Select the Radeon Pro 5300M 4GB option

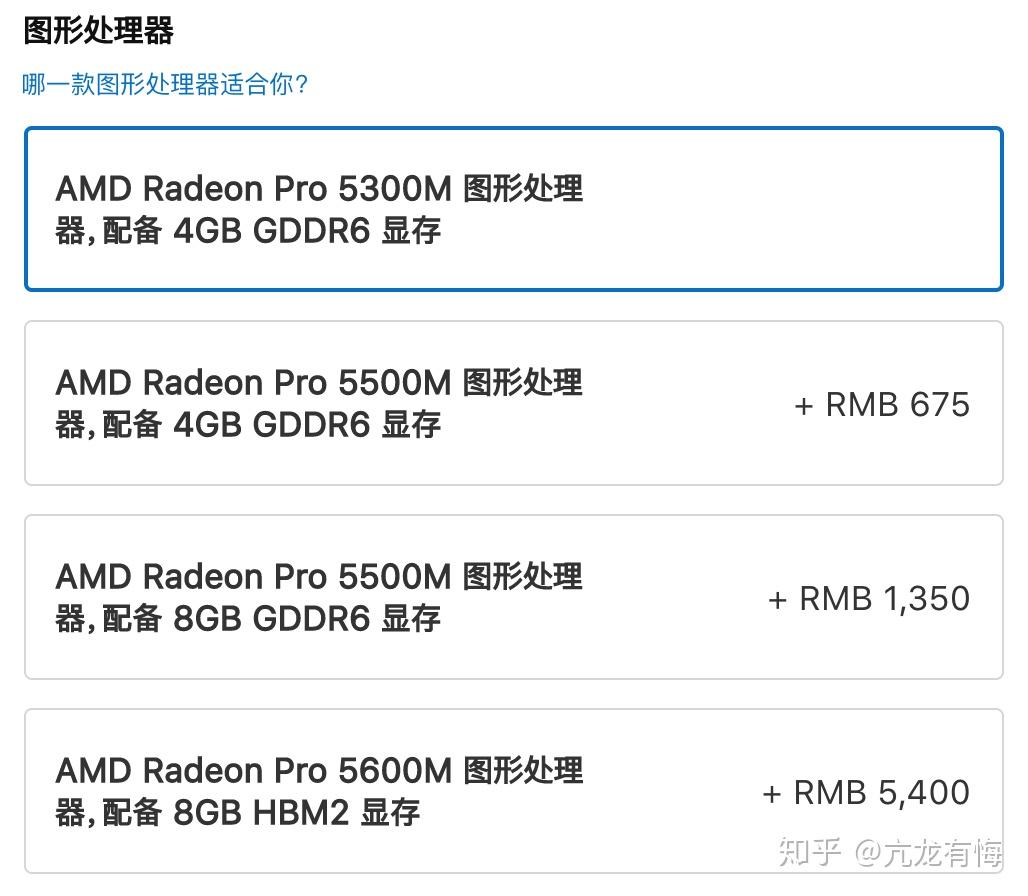click(x=513, y=209)
